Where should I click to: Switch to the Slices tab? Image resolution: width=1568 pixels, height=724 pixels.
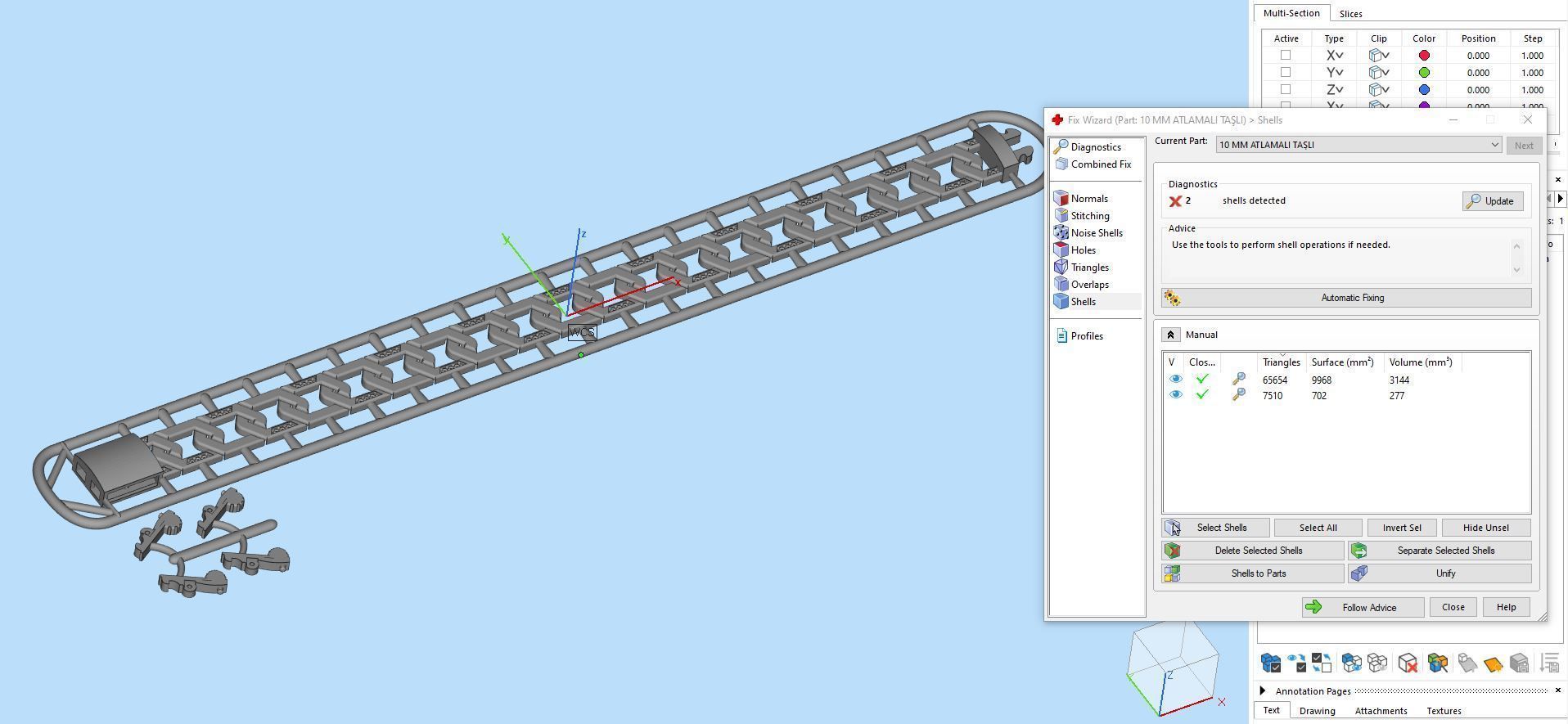pyautogui.click(x=1350, y=14)
